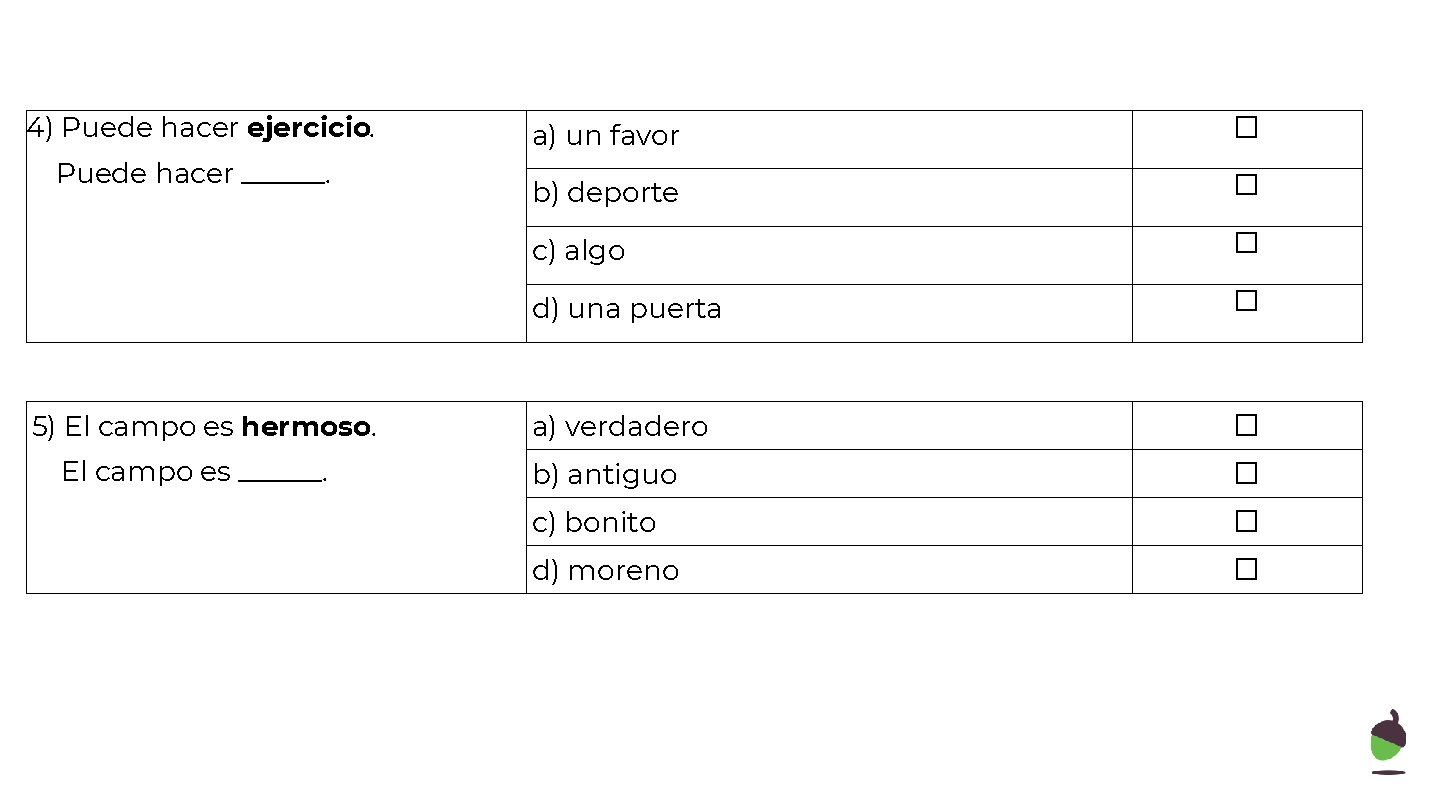Select the checkbox for 'algo'
The image size is (1440, 810).
1246,243
